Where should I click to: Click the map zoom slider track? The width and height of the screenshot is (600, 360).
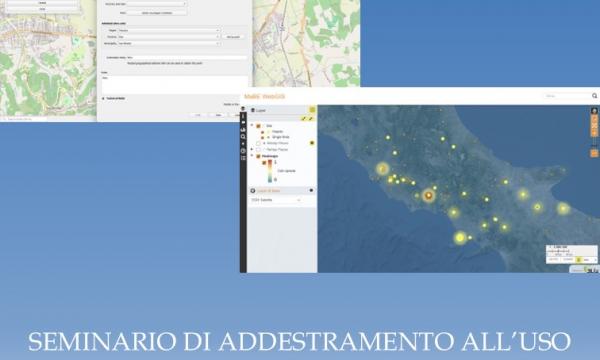tap(594, 142)
